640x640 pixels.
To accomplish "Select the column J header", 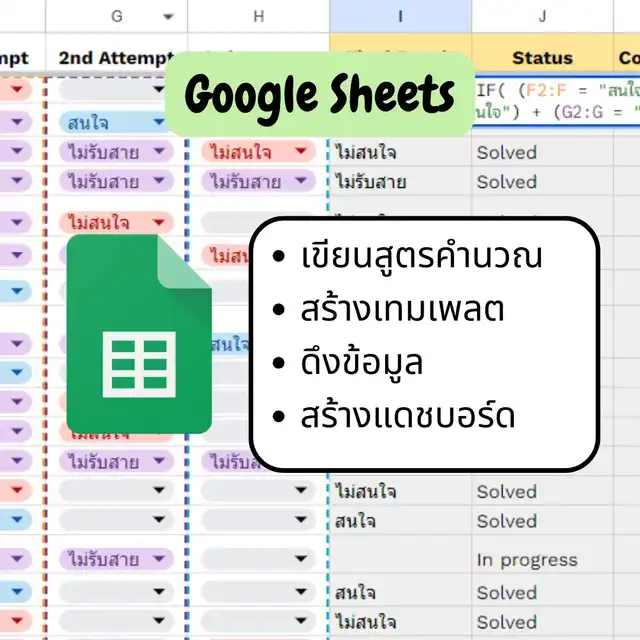I will click(542, 16).
